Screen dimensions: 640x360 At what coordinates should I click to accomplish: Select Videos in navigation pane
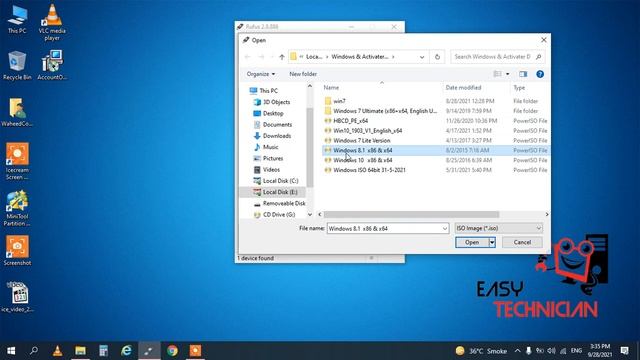click(x=271, y=169)
